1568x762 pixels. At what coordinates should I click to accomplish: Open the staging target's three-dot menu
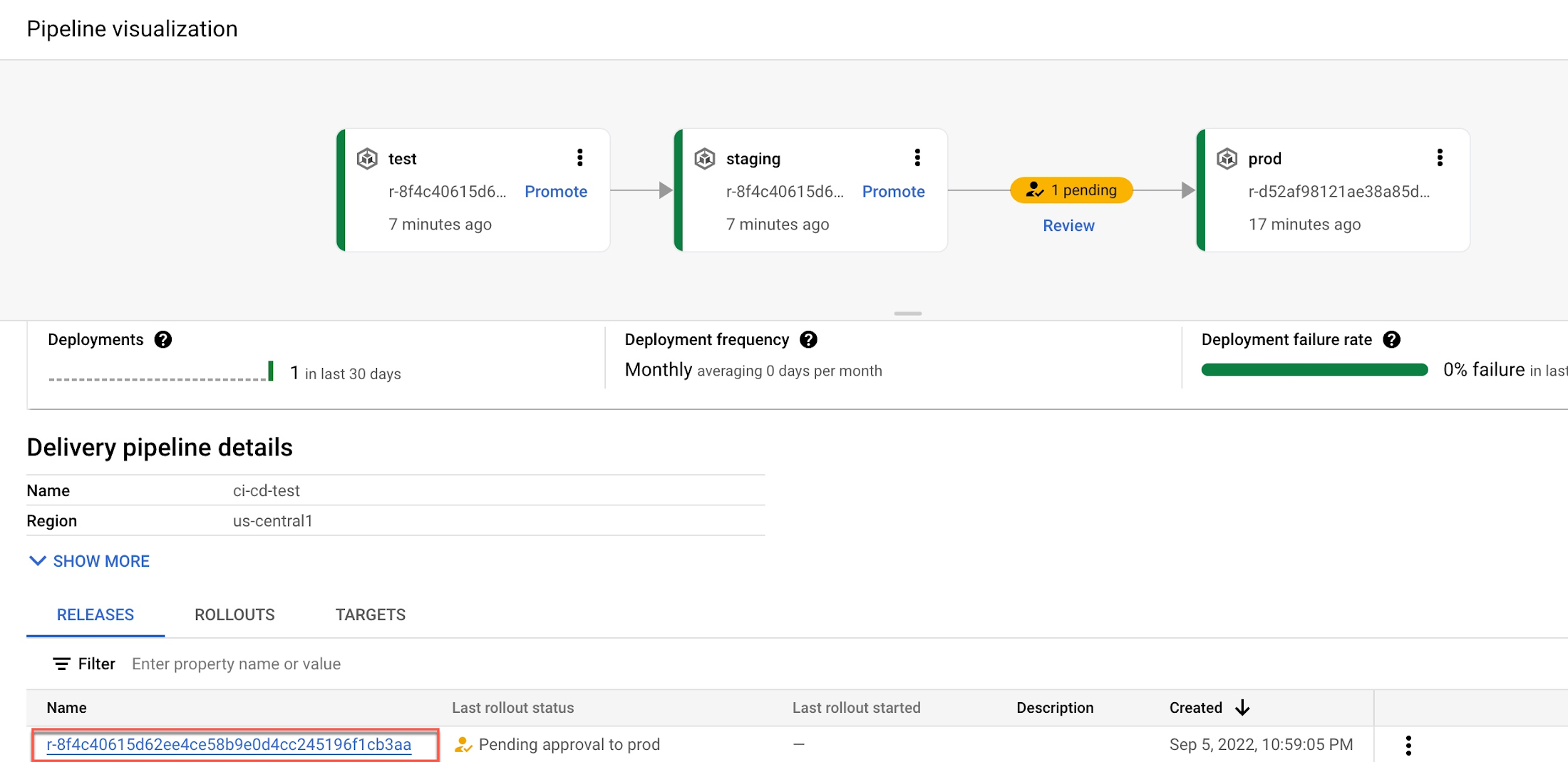917,158
